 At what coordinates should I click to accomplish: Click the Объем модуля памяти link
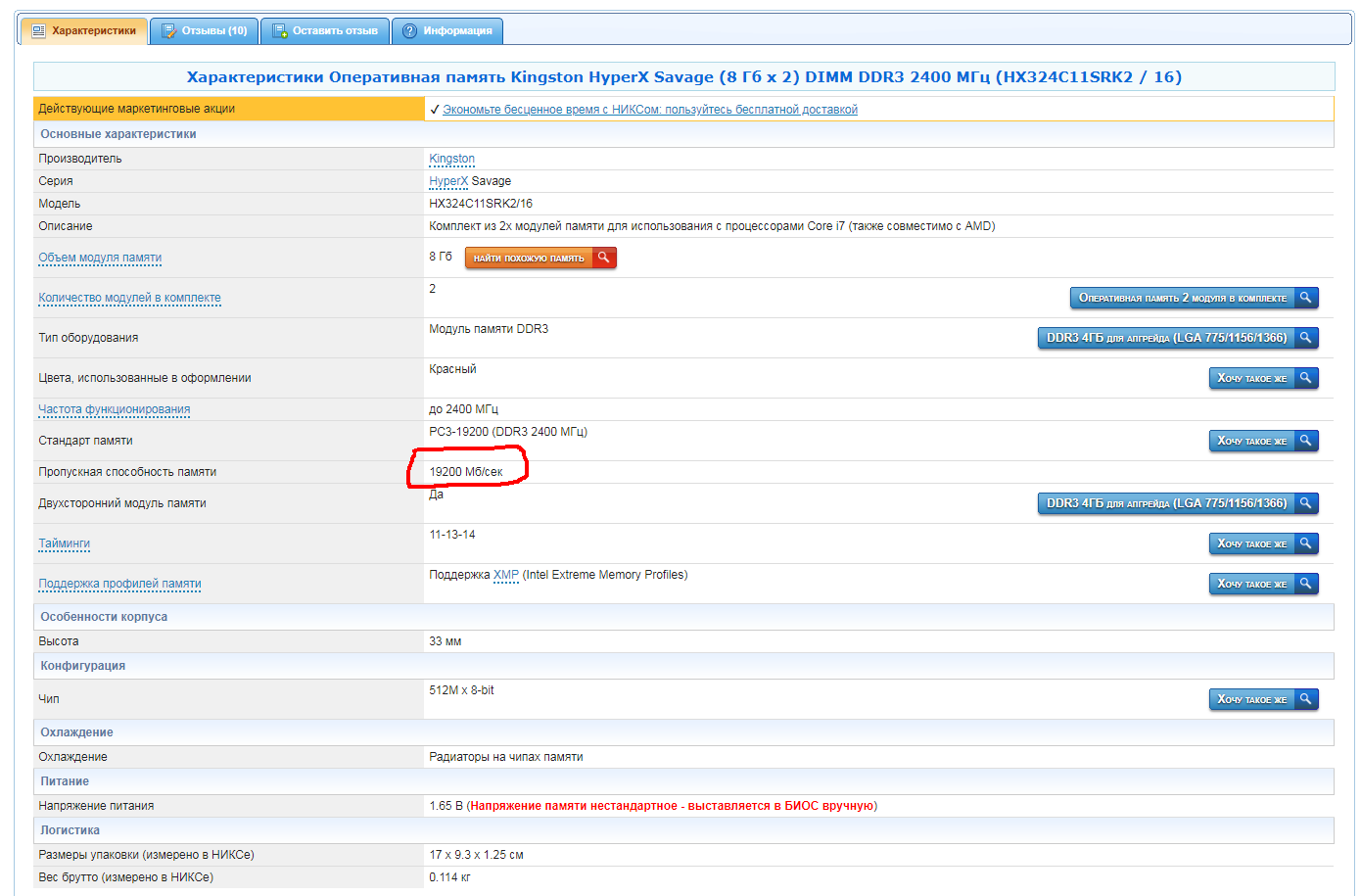100,258
